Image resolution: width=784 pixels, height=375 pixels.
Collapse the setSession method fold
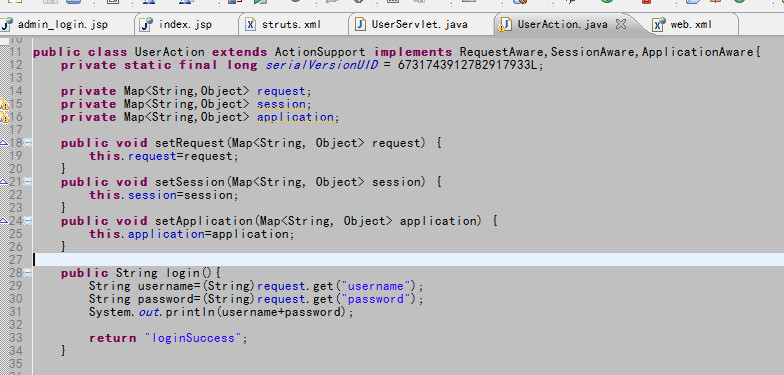[28, 182]
